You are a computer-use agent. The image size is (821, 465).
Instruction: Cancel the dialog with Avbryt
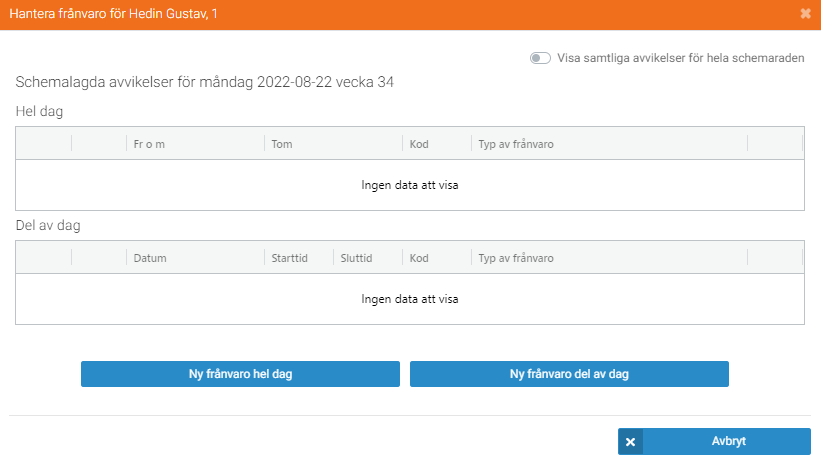[727, 441]
